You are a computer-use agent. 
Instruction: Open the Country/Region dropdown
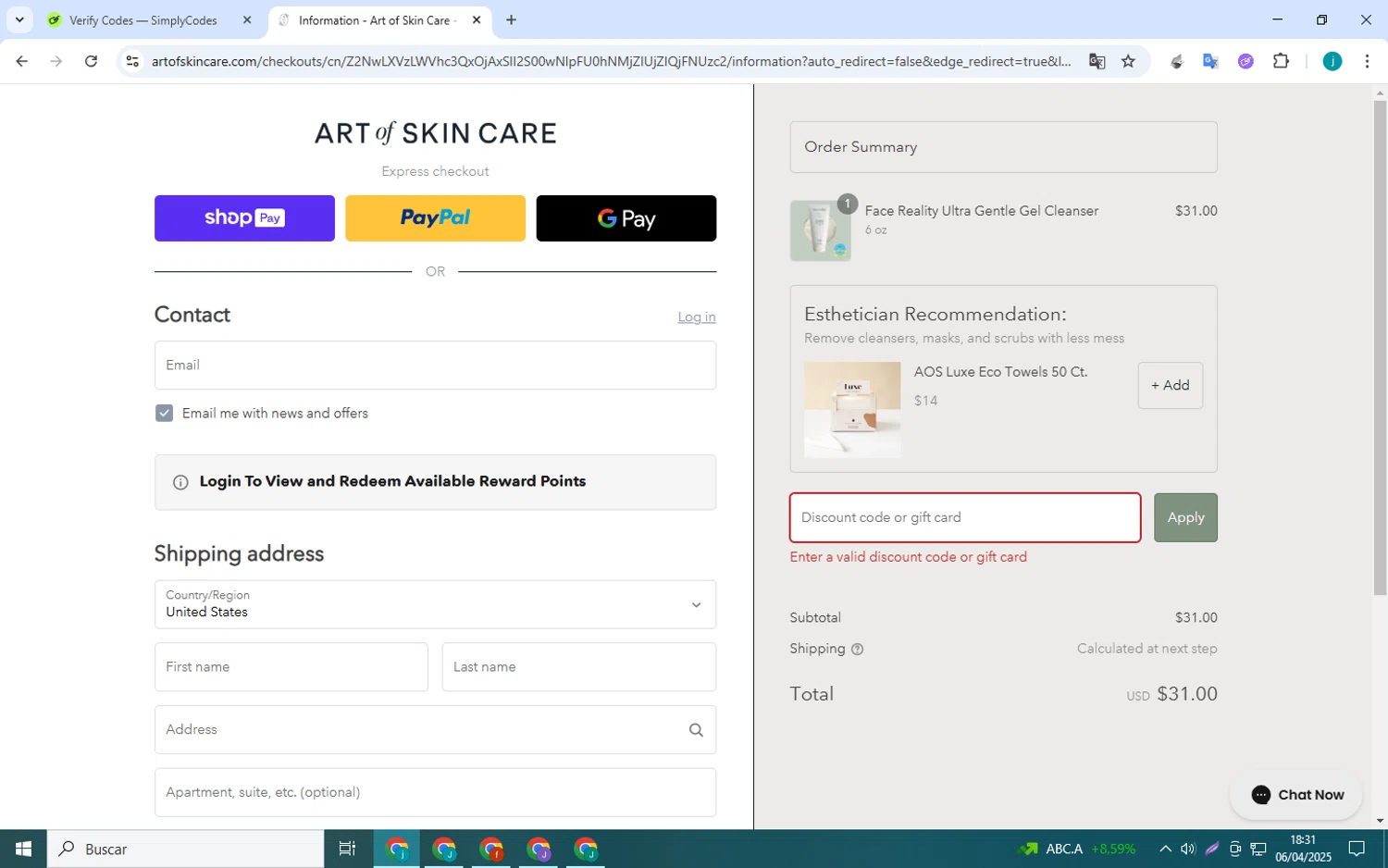point(435,604)
